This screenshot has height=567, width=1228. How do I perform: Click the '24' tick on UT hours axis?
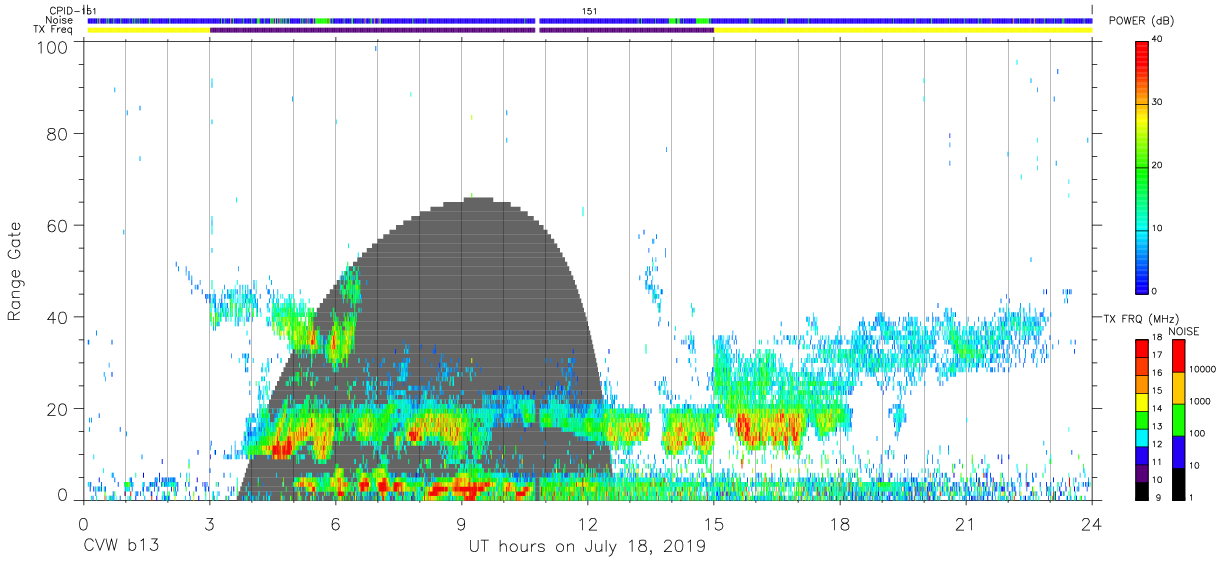pos(1092,524)
